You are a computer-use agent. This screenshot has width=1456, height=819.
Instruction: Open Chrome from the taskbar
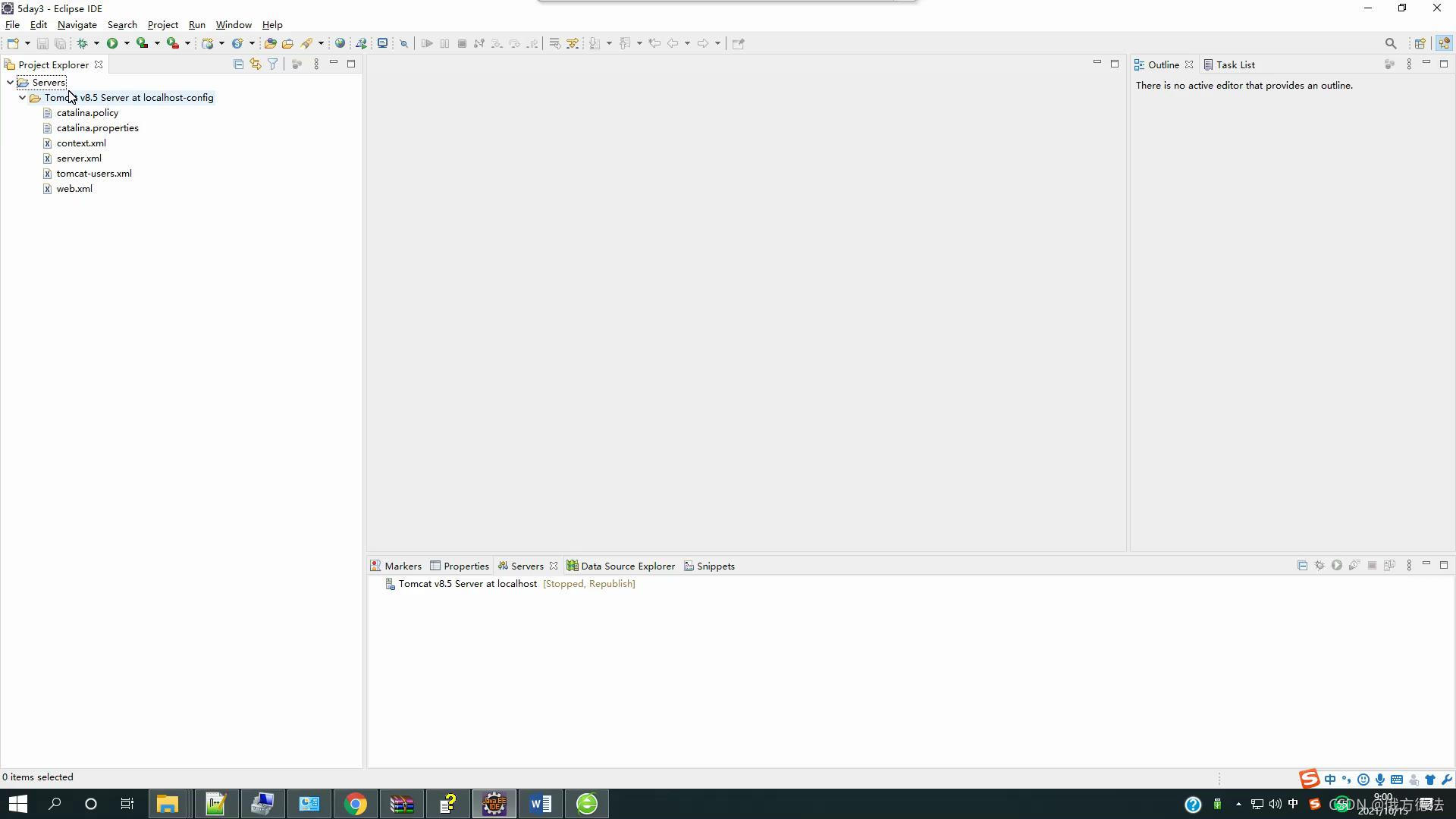(355, 804)
